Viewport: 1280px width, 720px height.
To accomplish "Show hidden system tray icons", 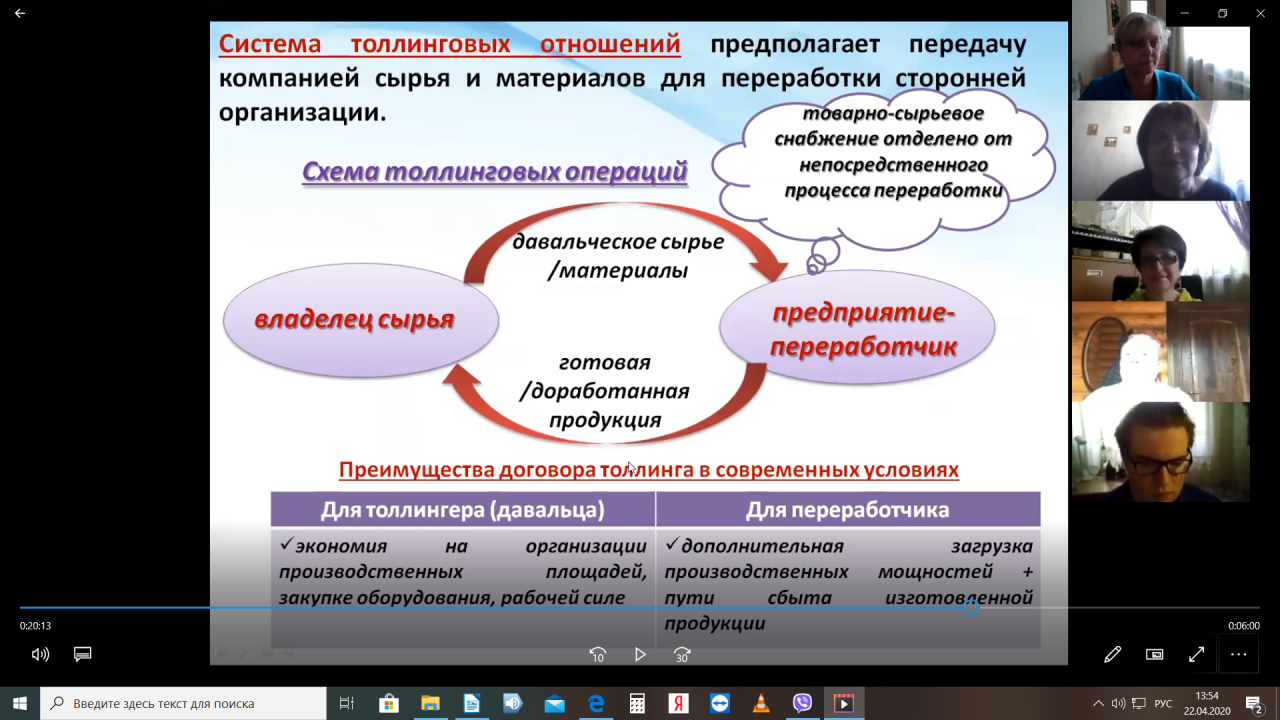I will click(1098, 703).
